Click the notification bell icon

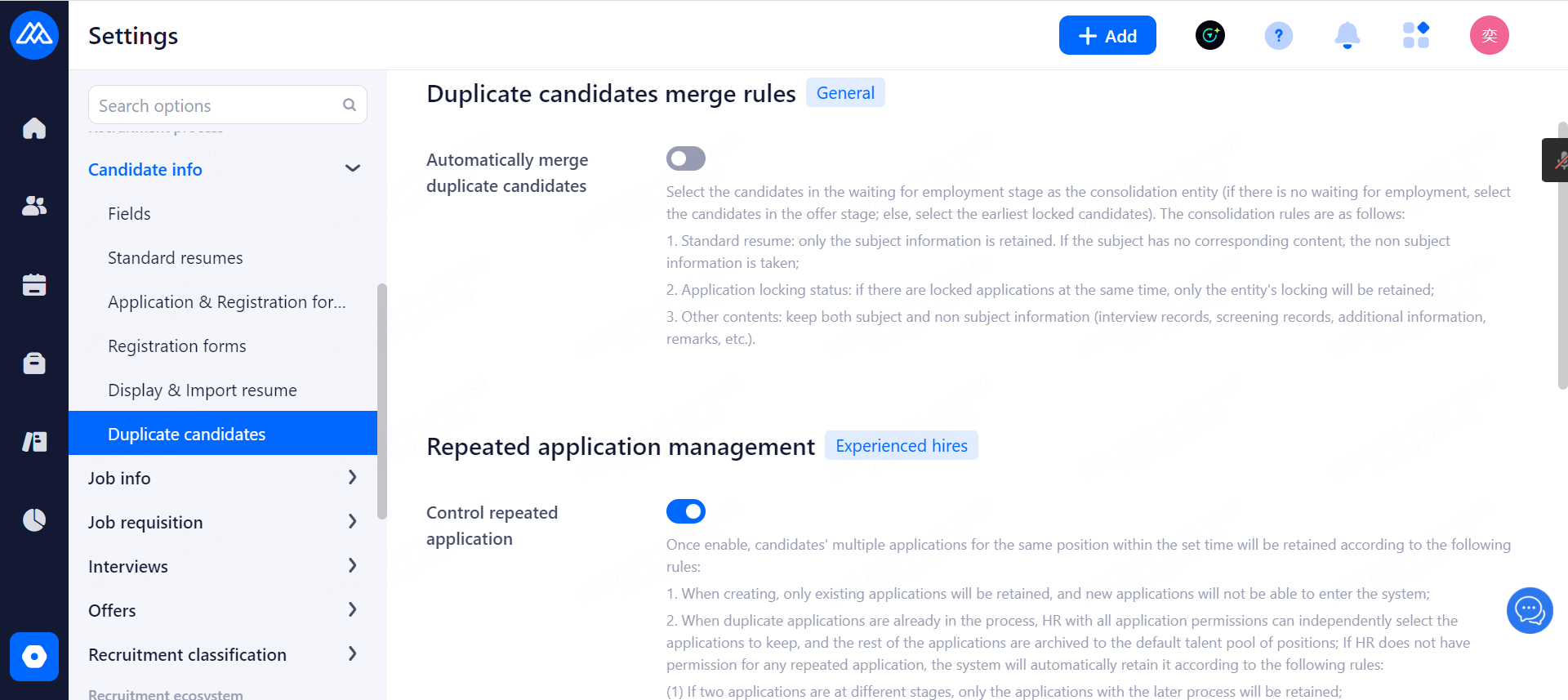point(1347,36)
